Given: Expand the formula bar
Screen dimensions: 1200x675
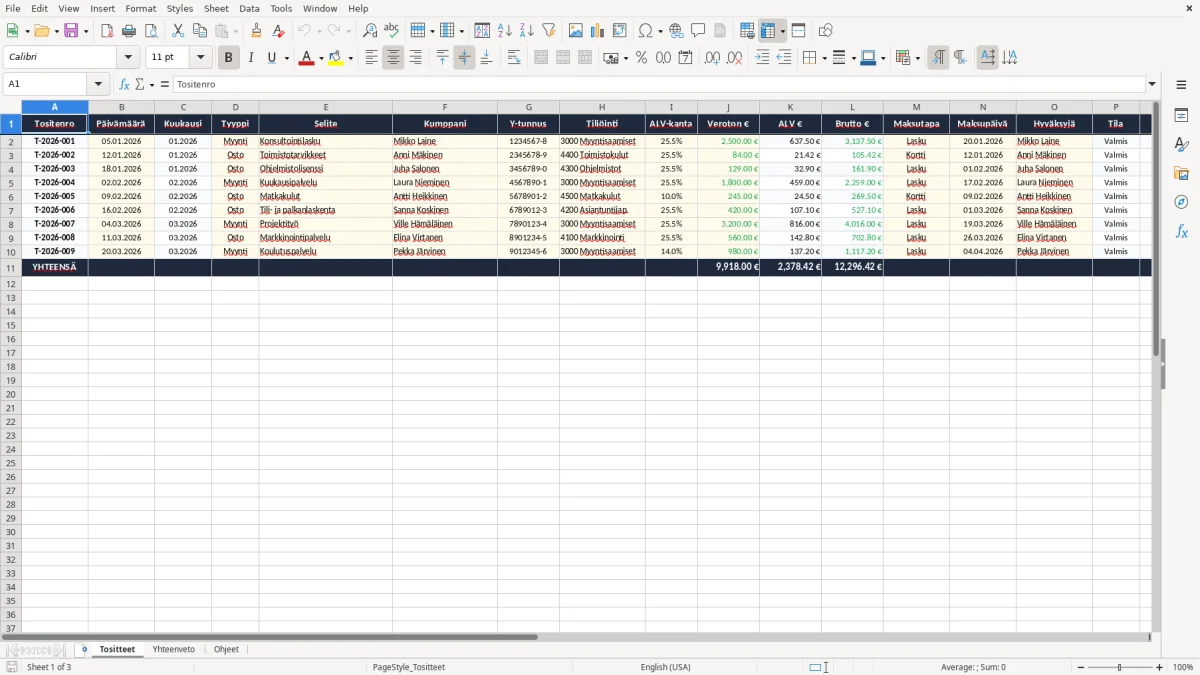Looking at the screenshot, I should (1152, 84).
